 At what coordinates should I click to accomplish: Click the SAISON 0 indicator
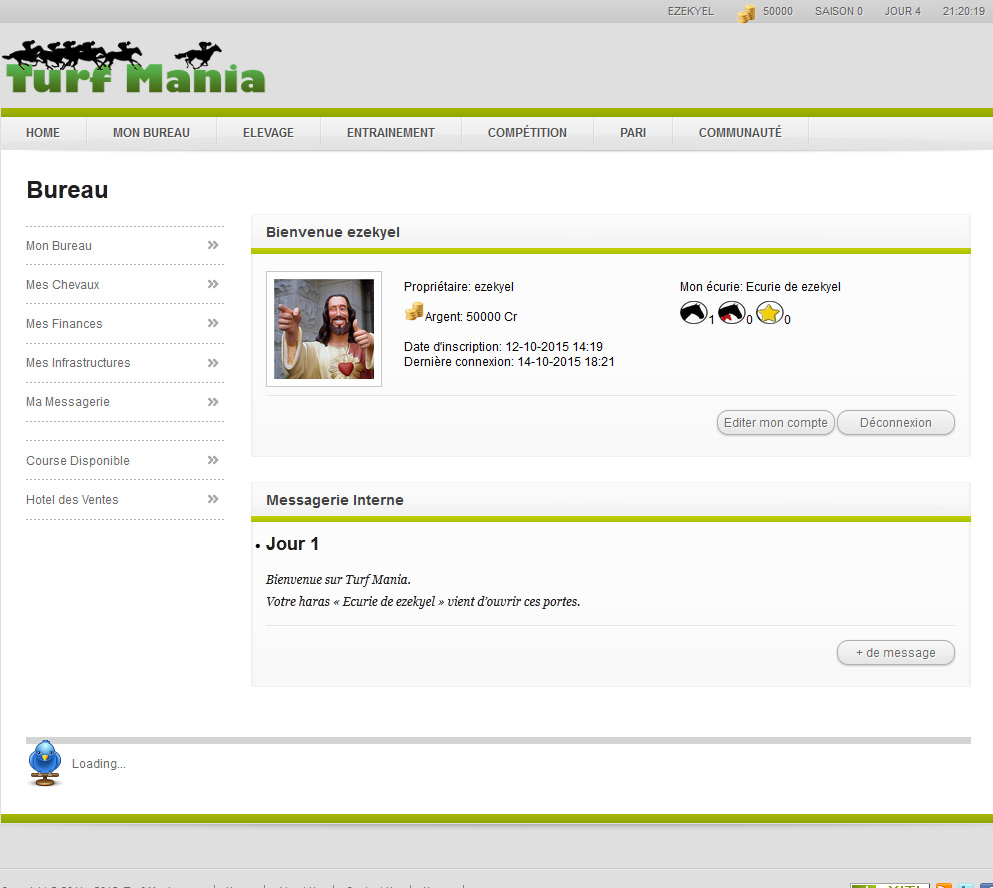838,11
